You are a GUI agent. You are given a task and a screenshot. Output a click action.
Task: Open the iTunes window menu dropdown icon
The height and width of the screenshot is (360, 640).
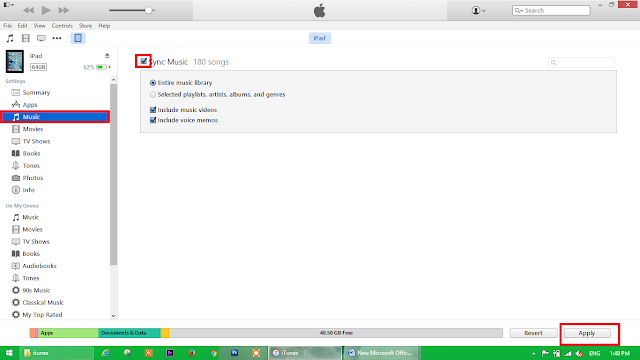9,5
